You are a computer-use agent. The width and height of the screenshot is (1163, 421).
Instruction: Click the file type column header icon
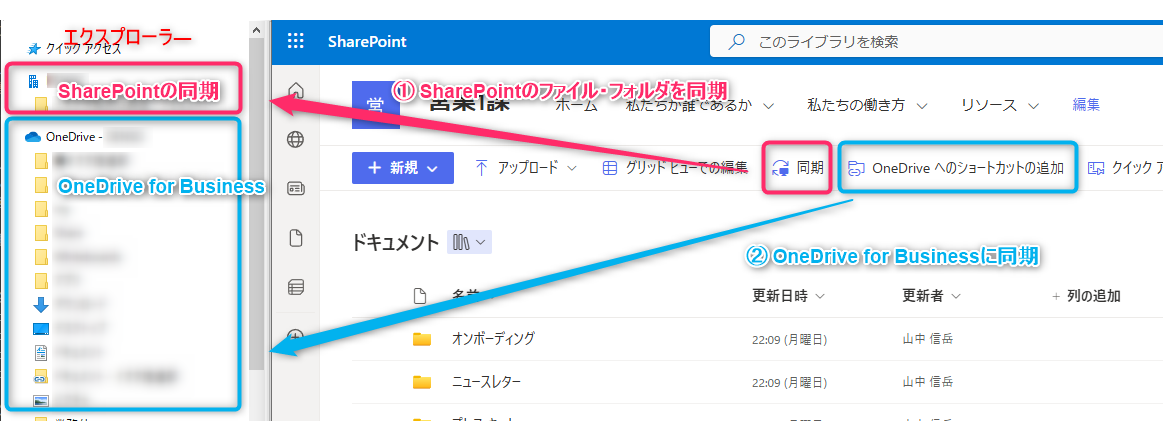[420, 296]
